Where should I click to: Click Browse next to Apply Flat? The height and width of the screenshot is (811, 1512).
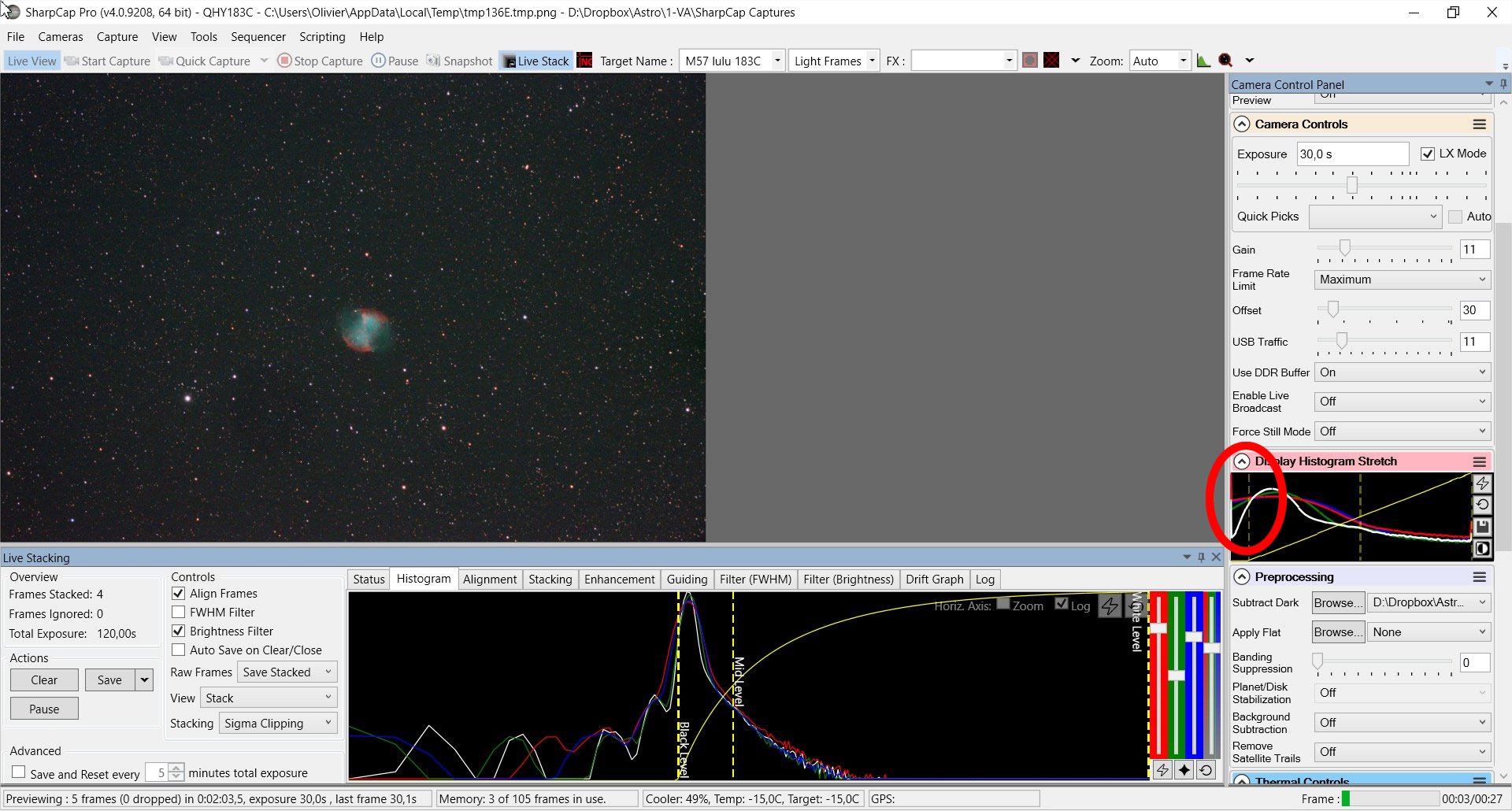[x=1338, y=632]
